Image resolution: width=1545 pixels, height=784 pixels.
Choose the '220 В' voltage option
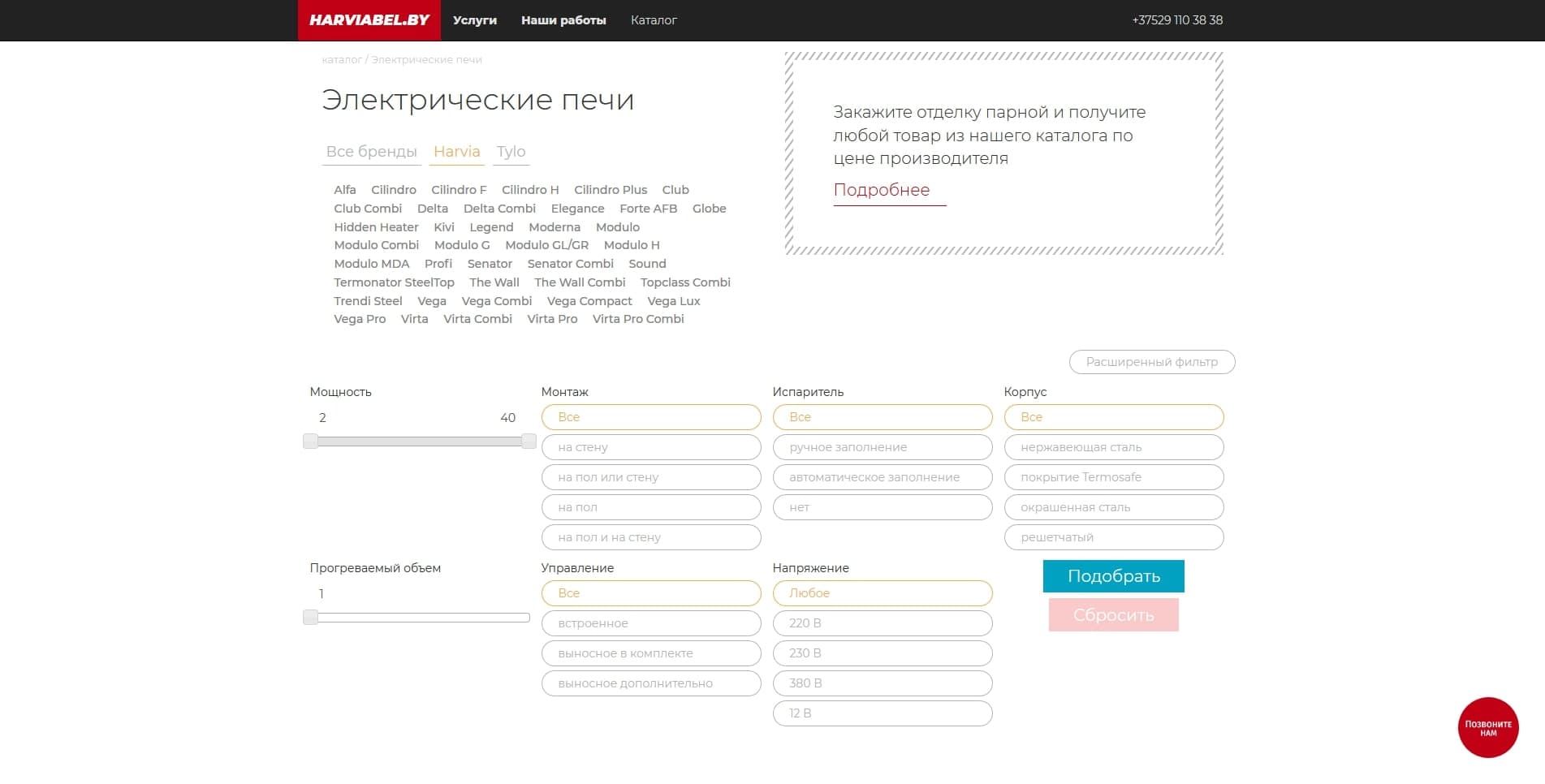tap(883, 623)
